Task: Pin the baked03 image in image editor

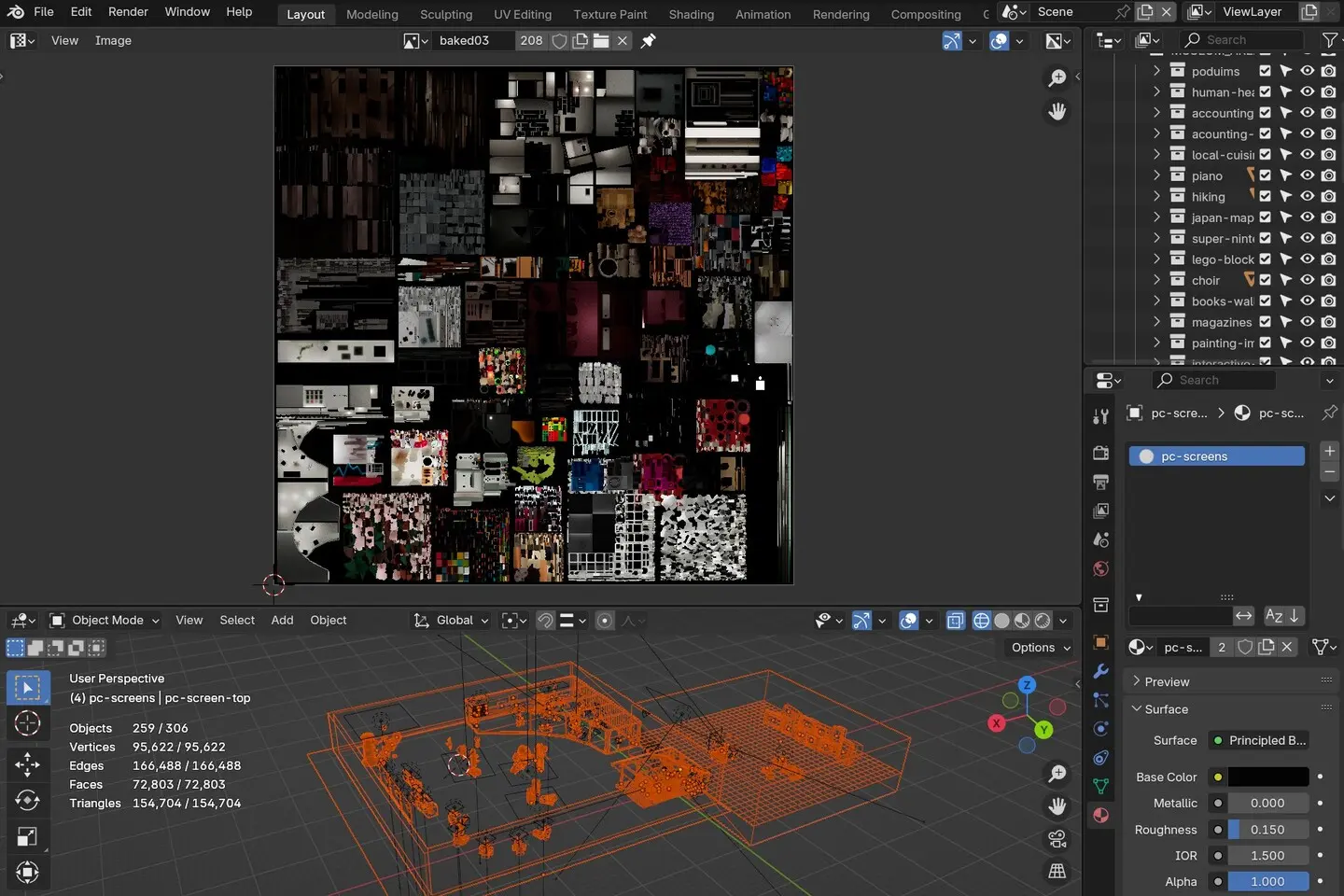Action: (648, 40)
